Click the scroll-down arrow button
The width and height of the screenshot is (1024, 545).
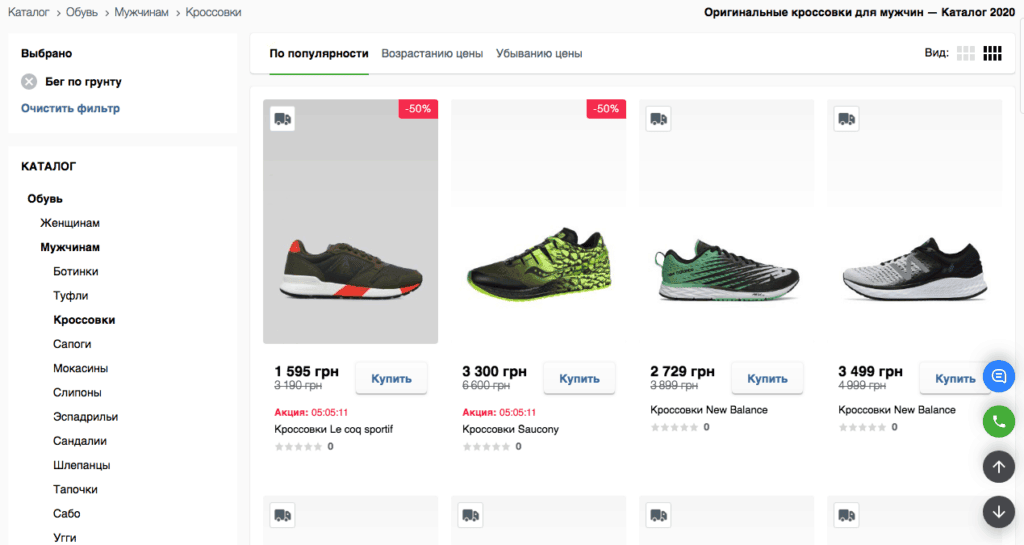999,512
